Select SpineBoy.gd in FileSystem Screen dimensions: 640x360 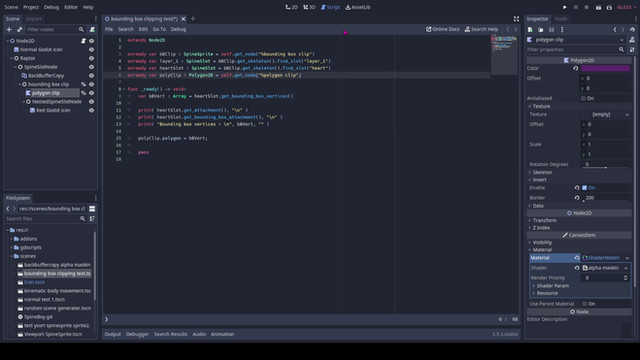38,317
